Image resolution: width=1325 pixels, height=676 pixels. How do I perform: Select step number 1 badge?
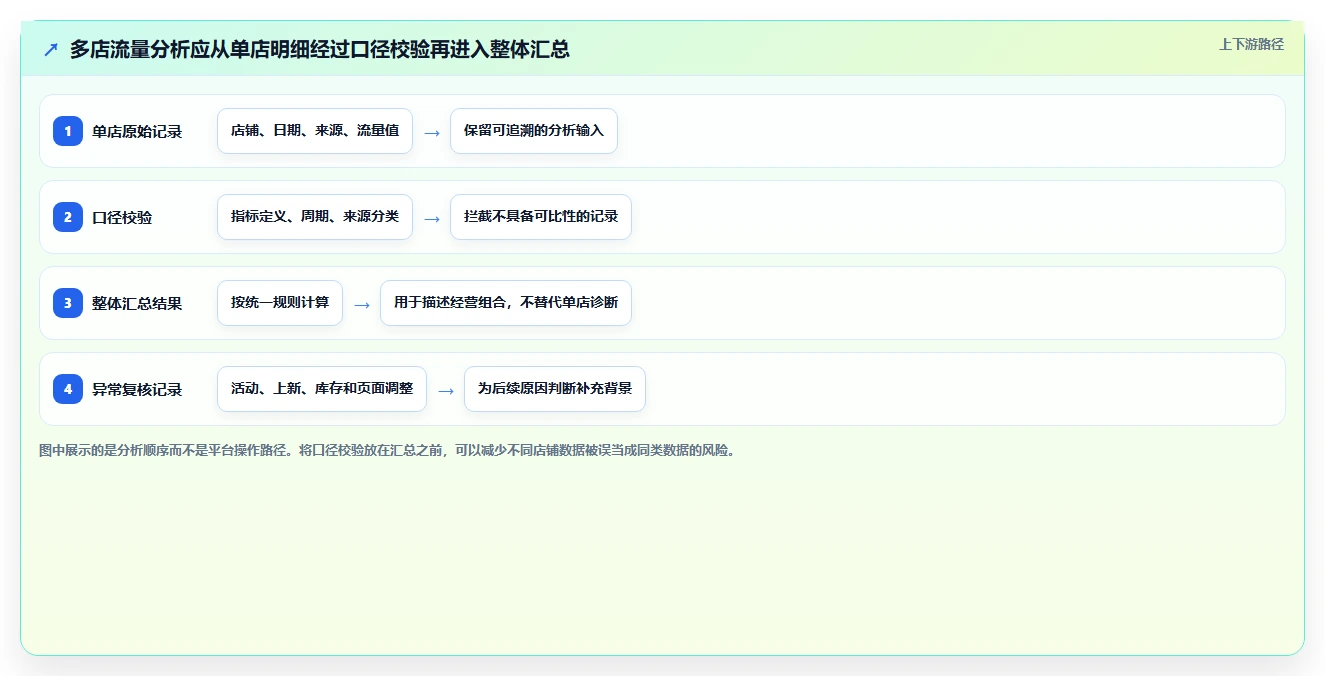click(68, 131)
